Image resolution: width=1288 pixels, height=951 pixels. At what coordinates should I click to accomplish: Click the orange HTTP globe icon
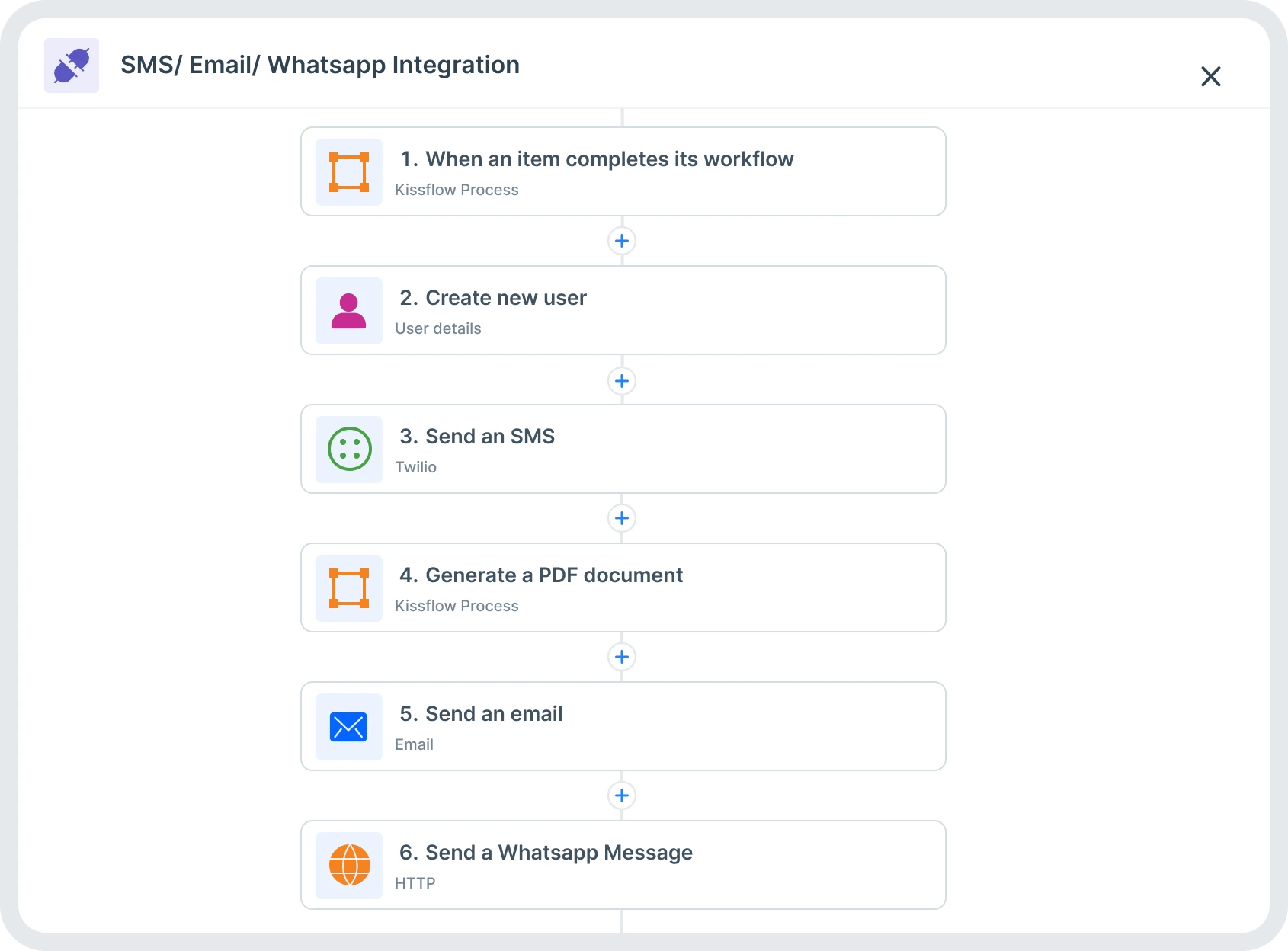click(349, 866)
